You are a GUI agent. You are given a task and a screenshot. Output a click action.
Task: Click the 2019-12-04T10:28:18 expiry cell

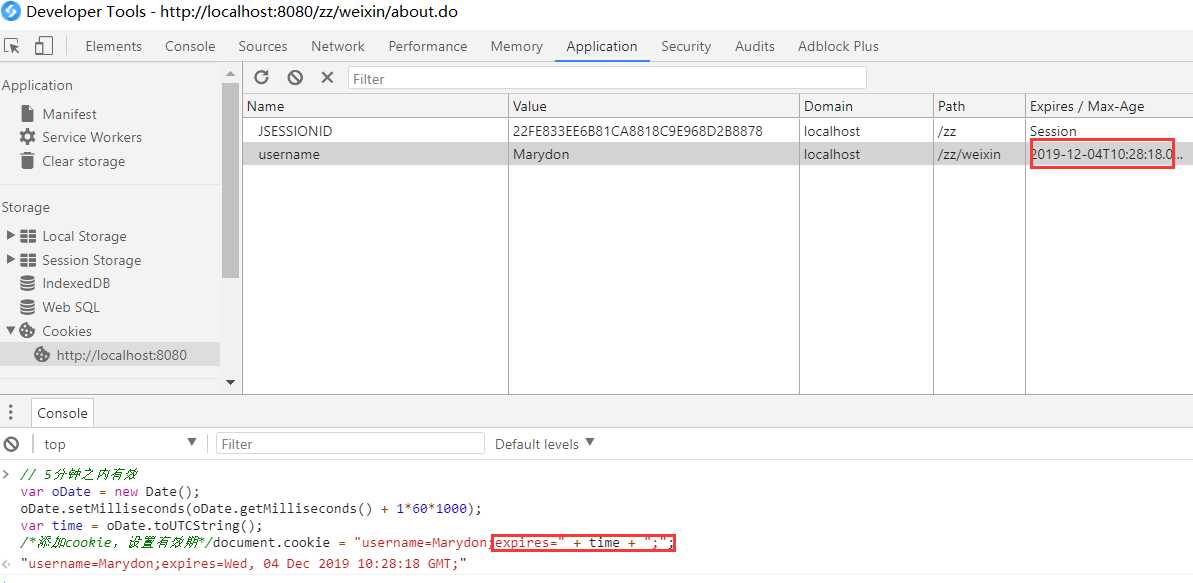(x=1109, y=155)
